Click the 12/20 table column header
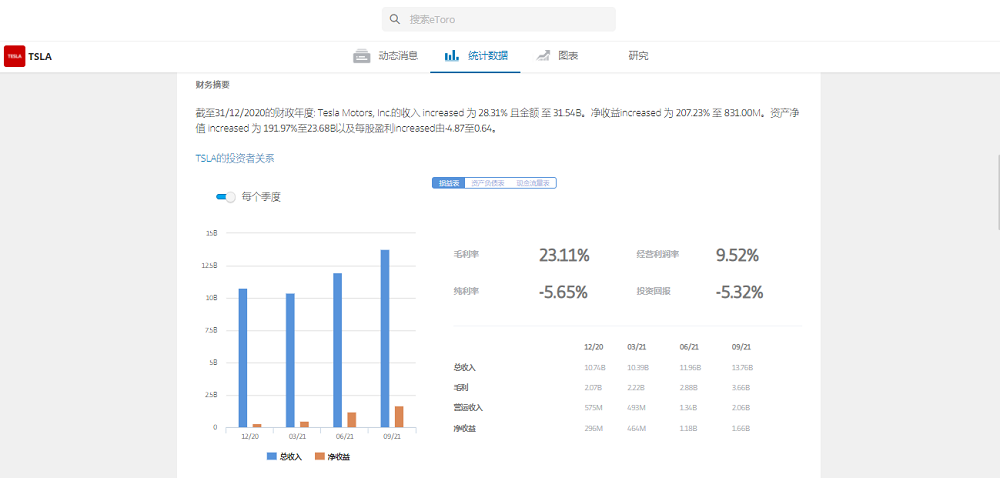 [x=594, y=347]
